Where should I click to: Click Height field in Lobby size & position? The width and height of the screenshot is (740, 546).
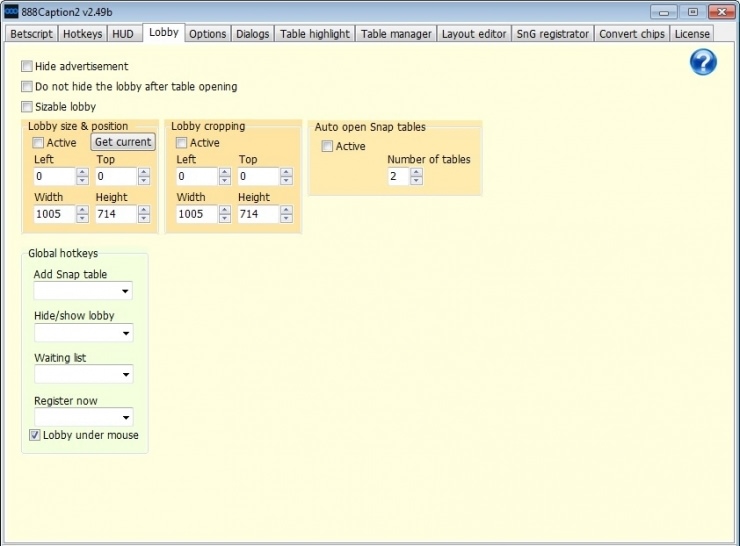coord(117,214)
